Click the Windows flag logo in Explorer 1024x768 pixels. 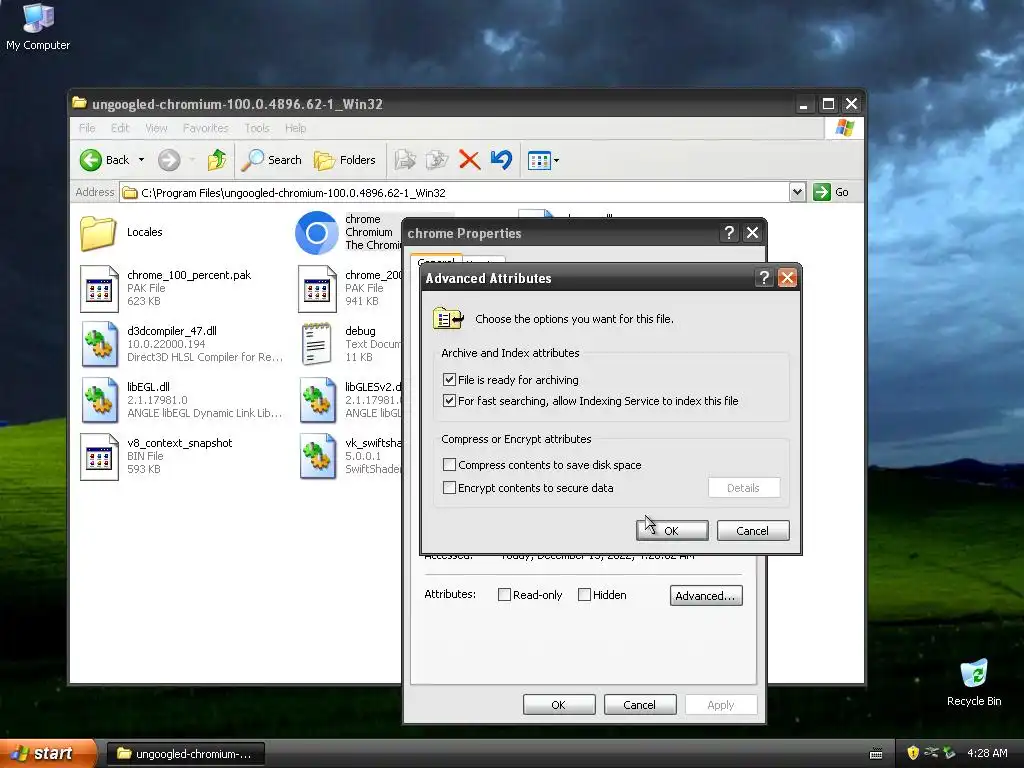click(844, 127)
